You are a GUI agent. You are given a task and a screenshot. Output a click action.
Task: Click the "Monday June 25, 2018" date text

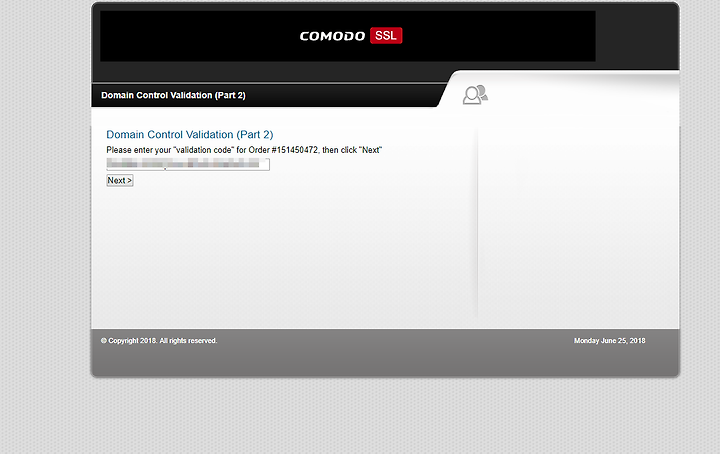pos(609,341)
